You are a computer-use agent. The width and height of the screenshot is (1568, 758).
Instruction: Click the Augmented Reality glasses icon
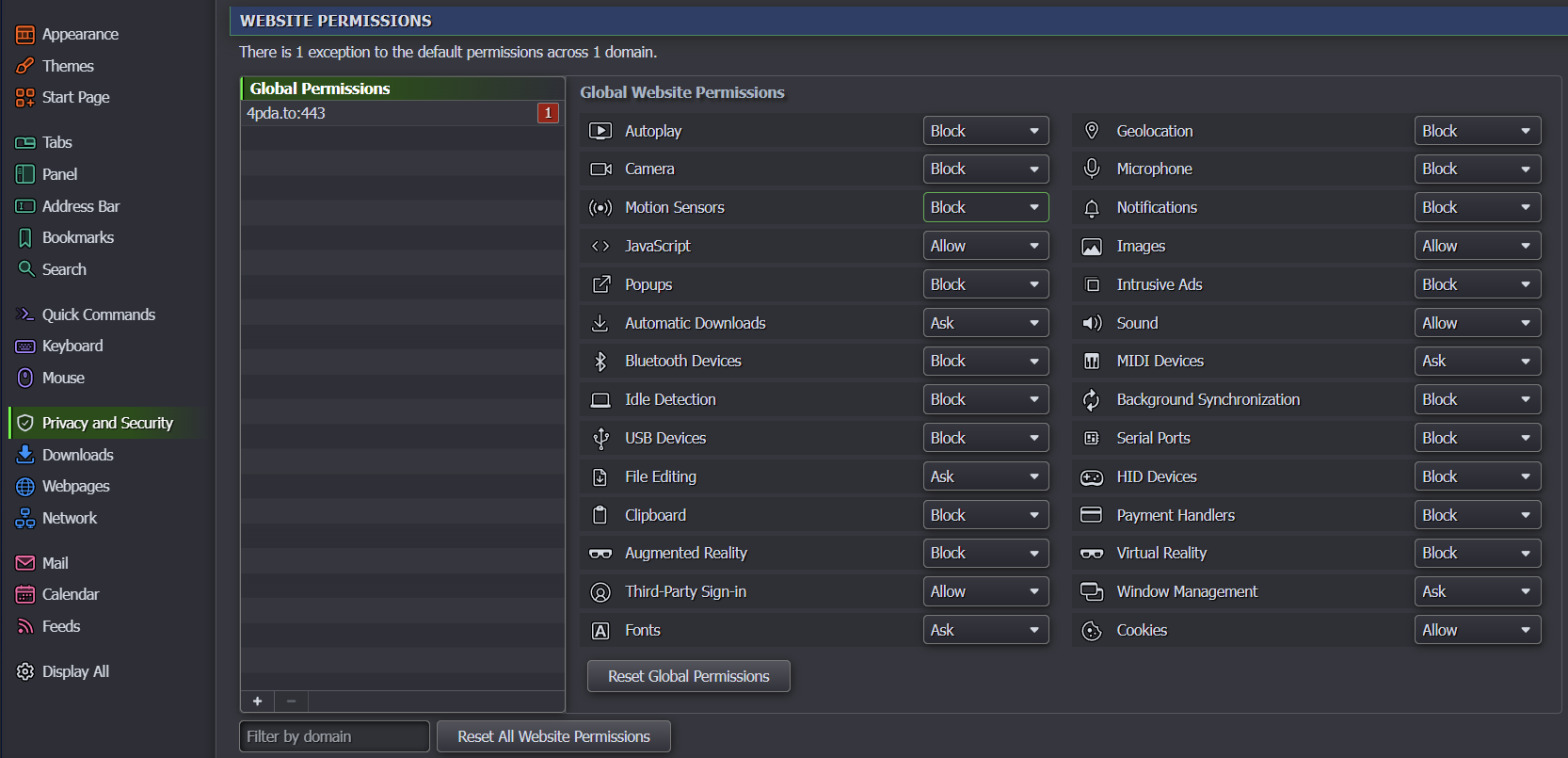pyautogui.click(x=600, y=554)
